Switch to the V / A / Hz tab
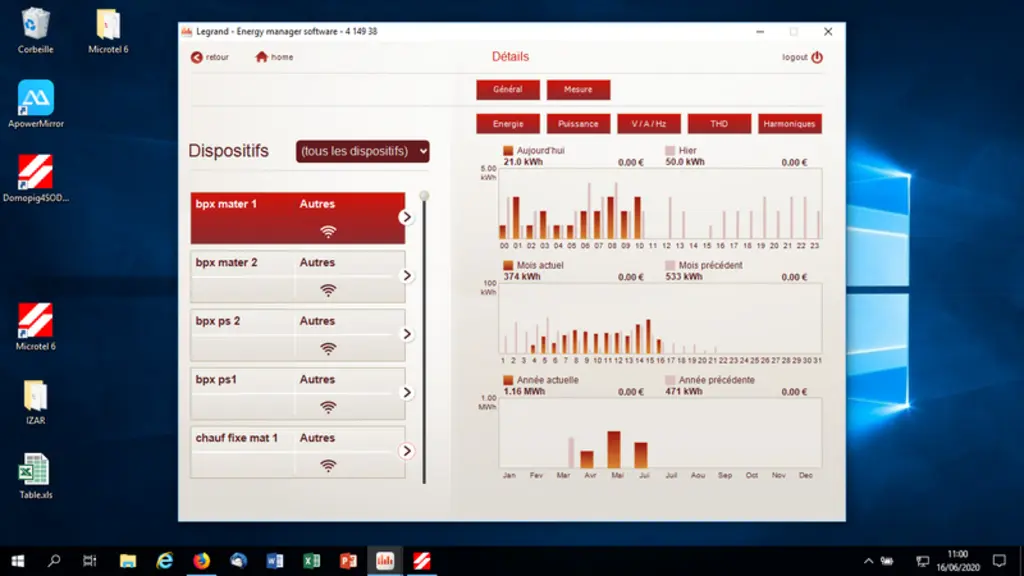 tap(649, 124)
